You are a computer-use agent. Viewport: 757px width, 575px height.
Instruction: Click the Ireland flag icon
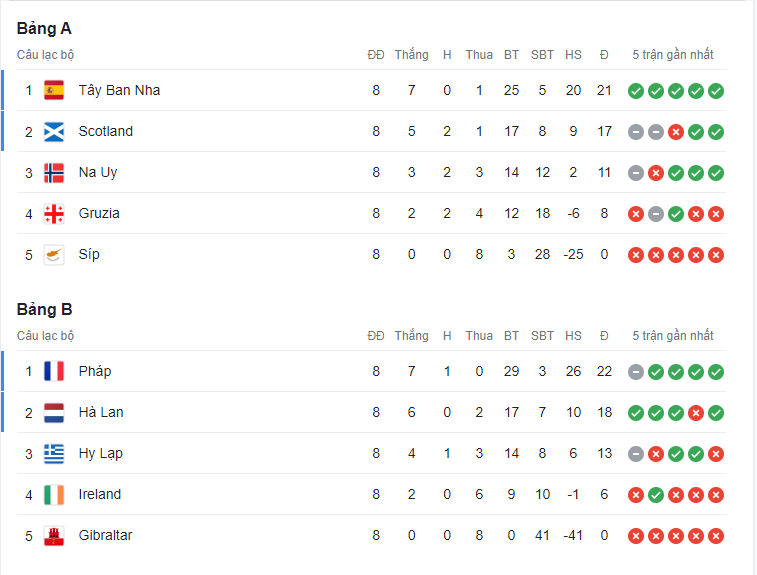54,494
